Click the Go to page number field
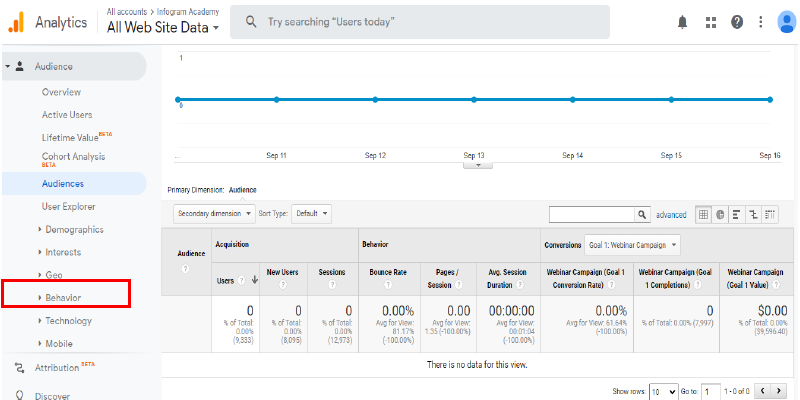Screen dimensions: 800x400 [x=711, y=391]
